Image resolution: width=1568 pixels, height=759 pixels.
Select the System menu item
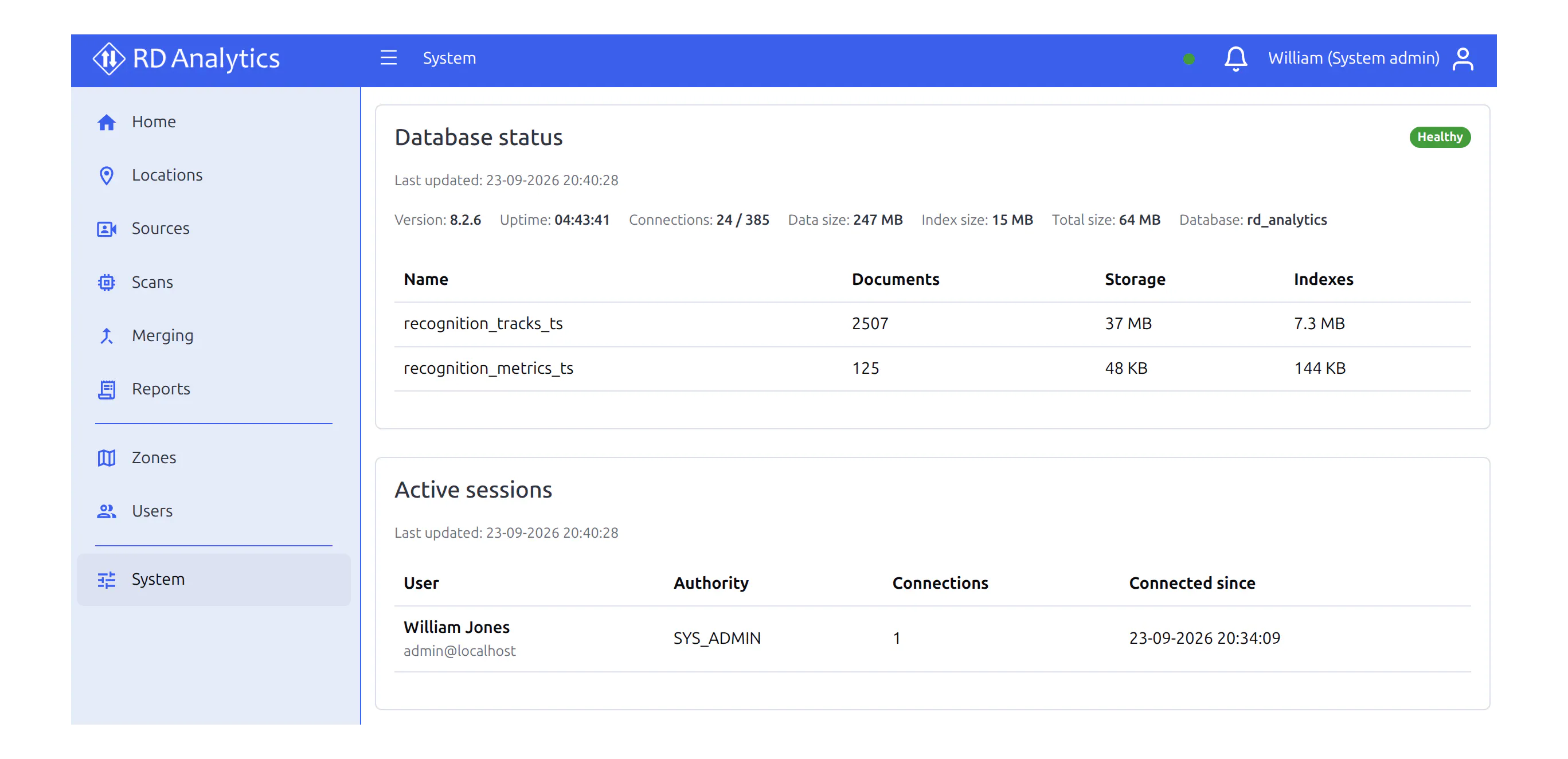pos(214,580)
